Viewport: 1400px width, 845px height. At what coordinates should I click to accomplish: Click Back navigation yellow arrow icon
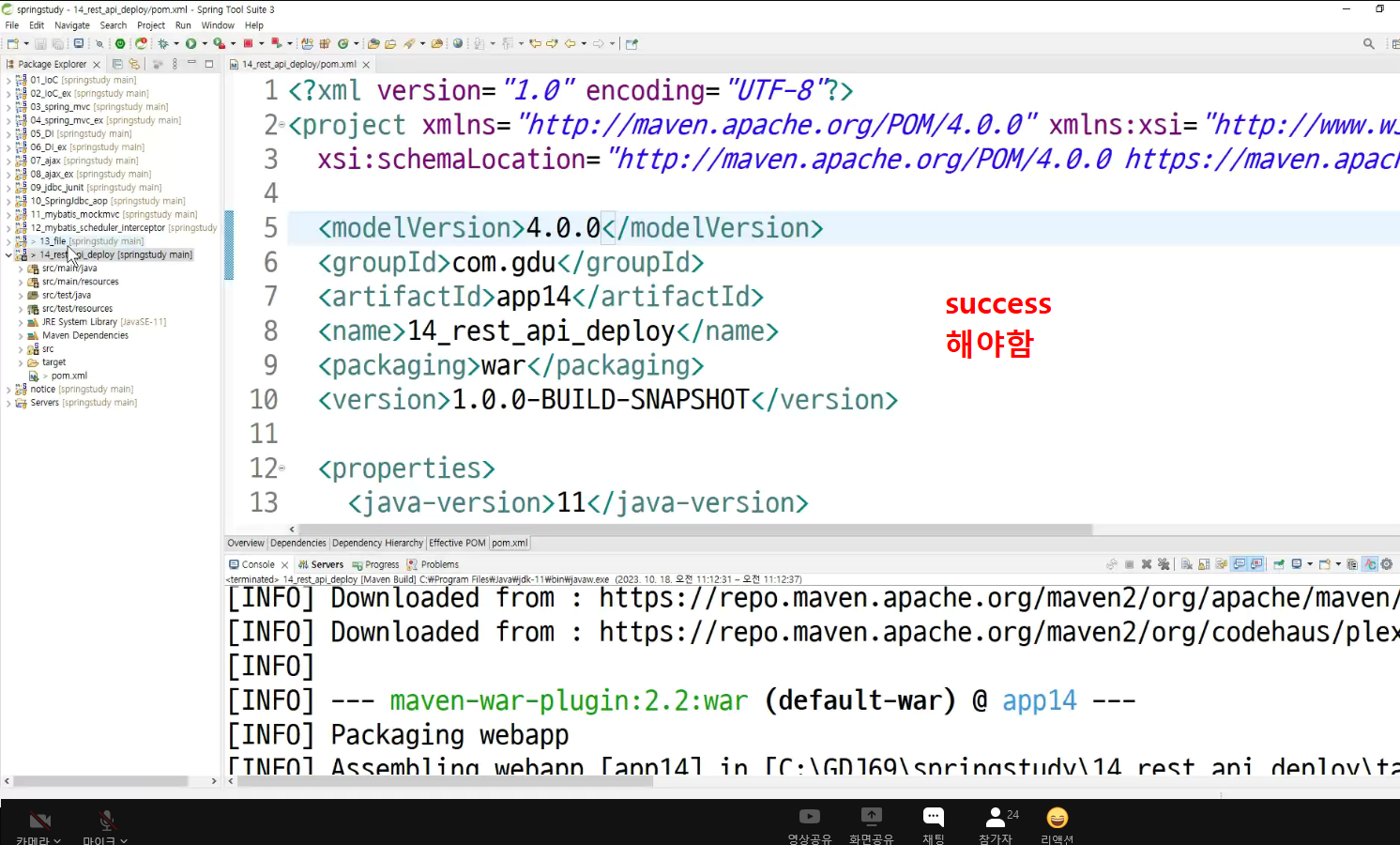pos(570,43)
